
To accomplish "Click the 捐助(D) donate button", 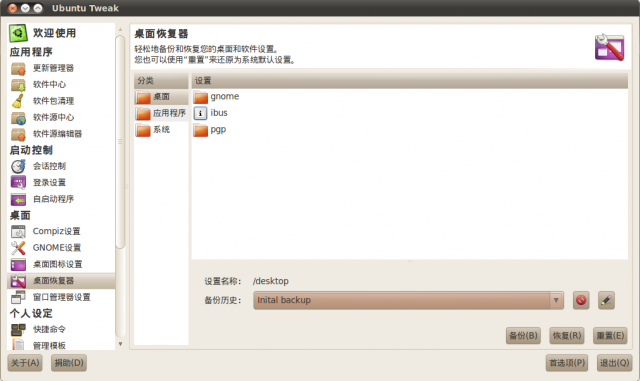I will point(69,363).
